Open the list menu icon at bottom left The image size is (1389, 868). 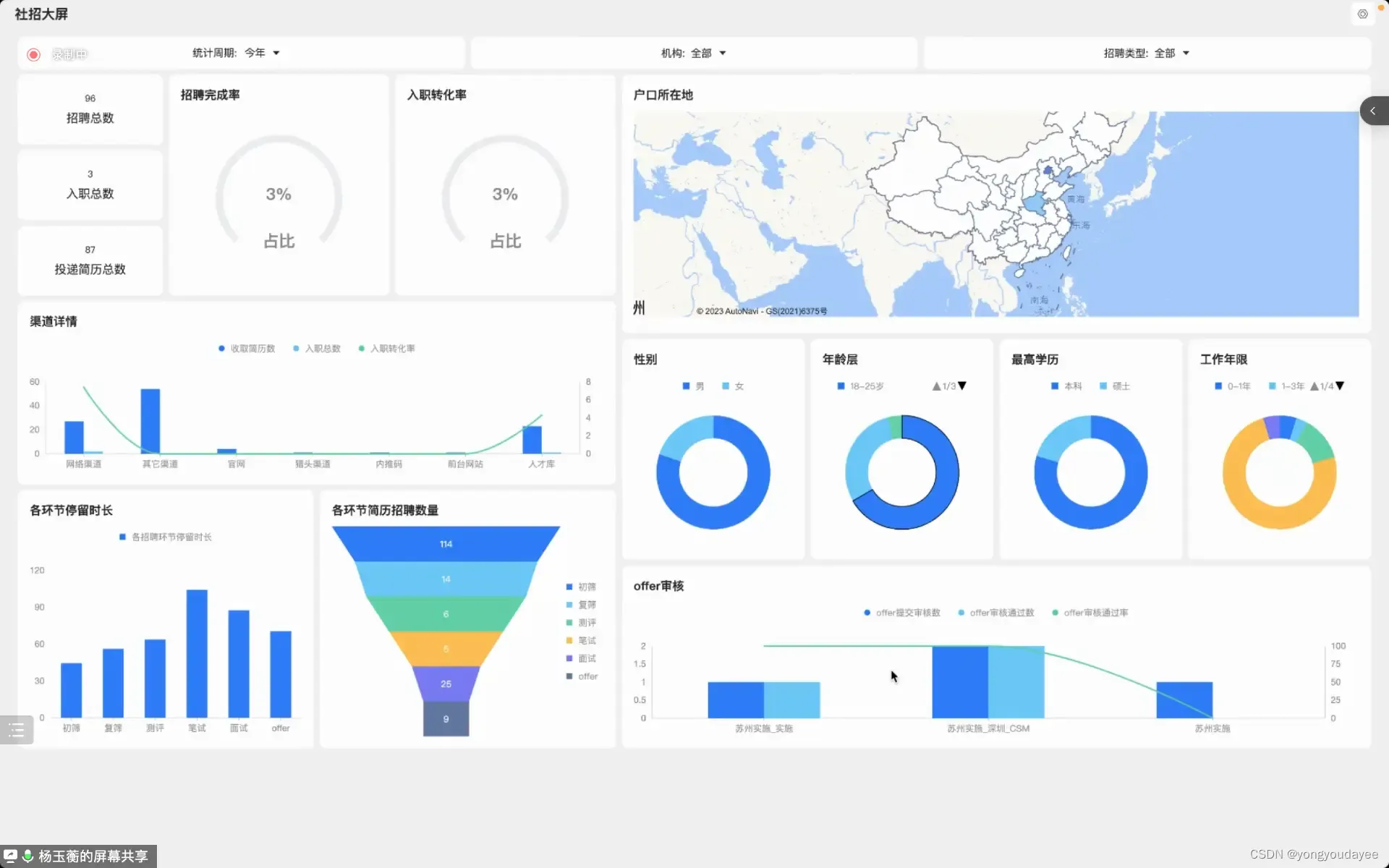tap(17, 730)
